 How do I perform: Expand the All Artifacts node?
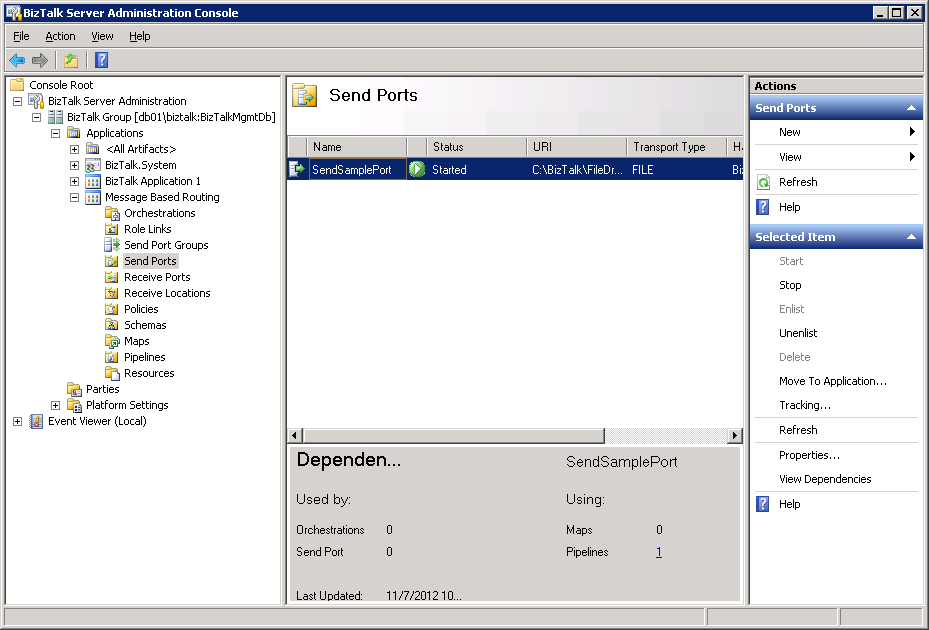[x=75, y=149]
